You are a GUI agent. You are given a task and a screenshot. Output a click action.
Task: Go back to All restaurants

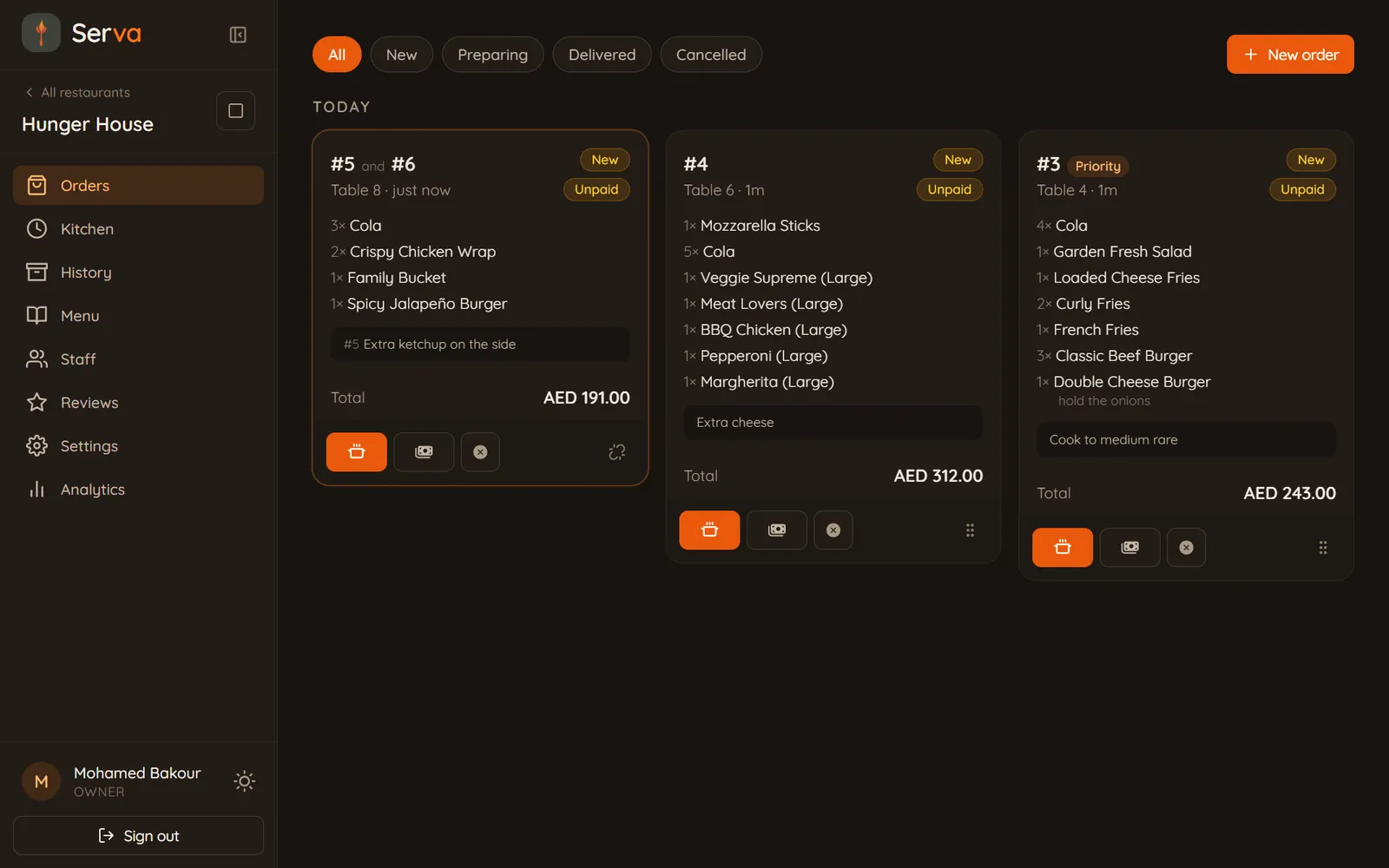tap(77, 93)
